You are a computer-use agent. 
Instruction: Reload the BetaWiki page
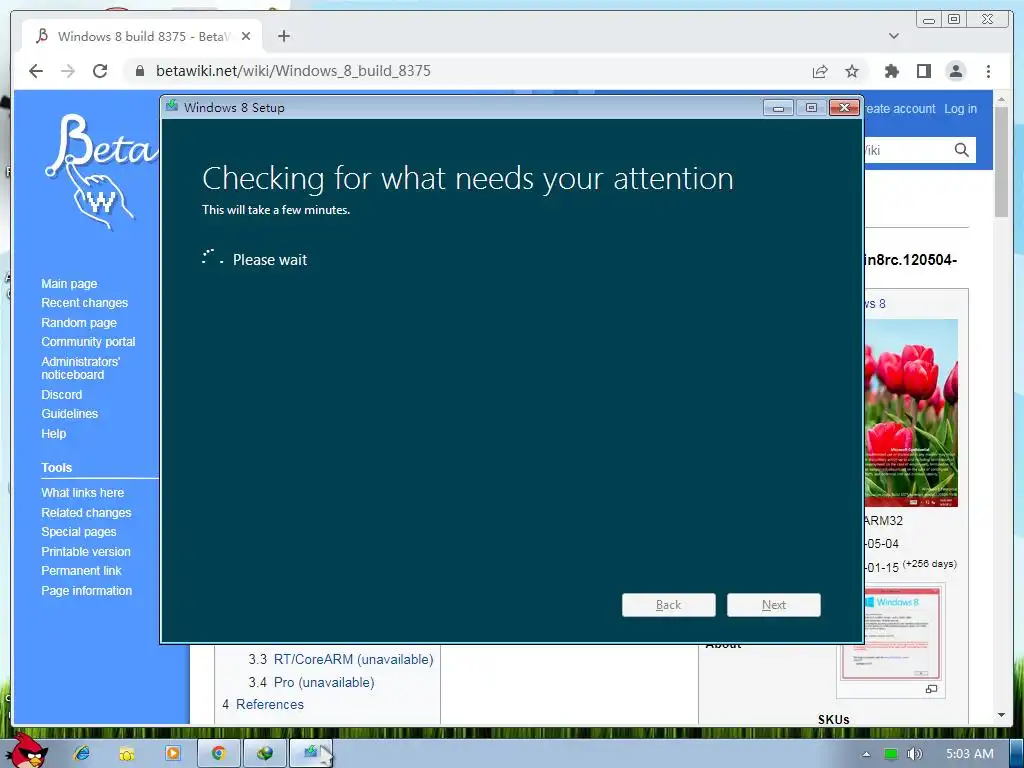coord(100,71)
